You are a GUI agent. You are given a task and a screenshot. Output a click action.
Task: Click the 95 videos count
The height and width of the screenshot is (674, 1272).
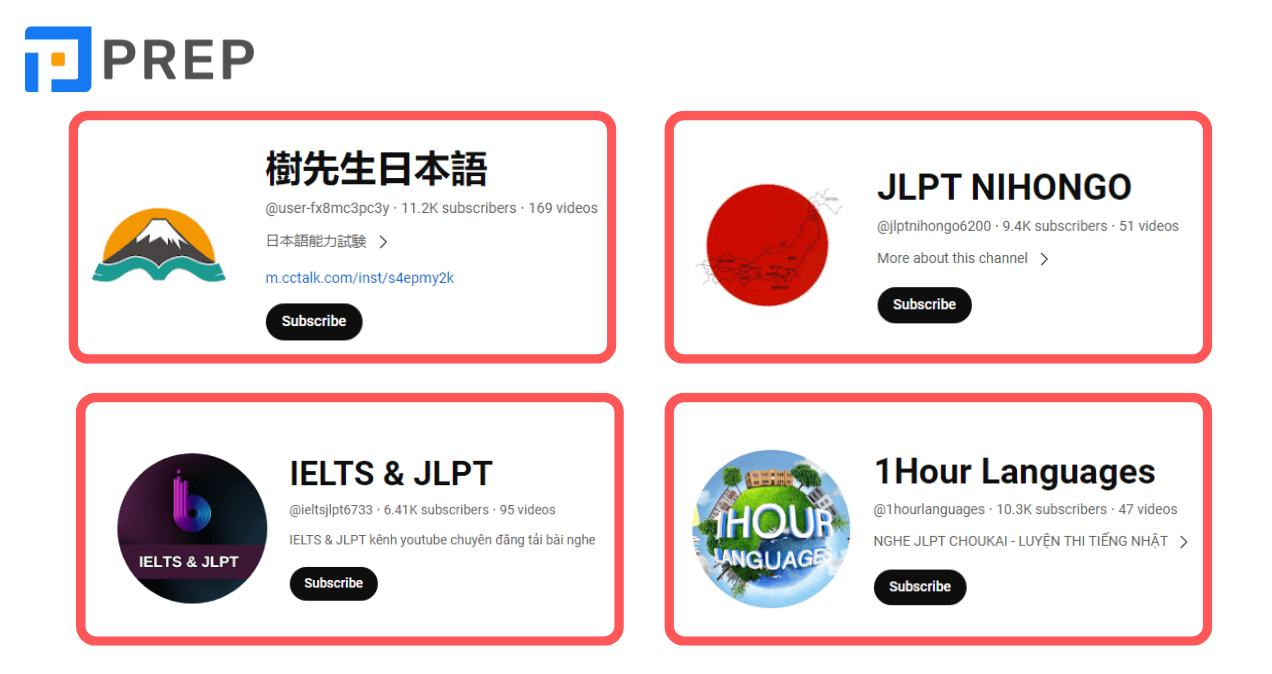(528, 510)
